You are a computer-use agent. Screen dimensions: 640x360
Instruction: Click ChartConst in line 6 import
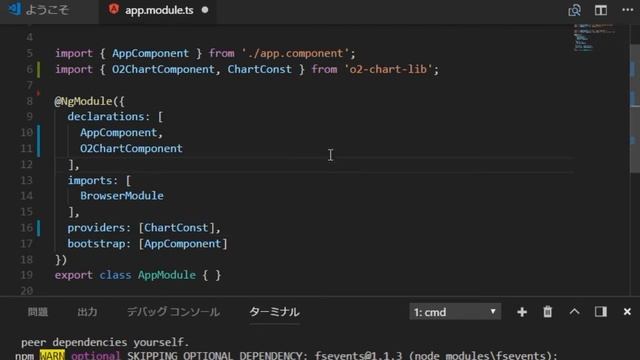tap(260, 69)
